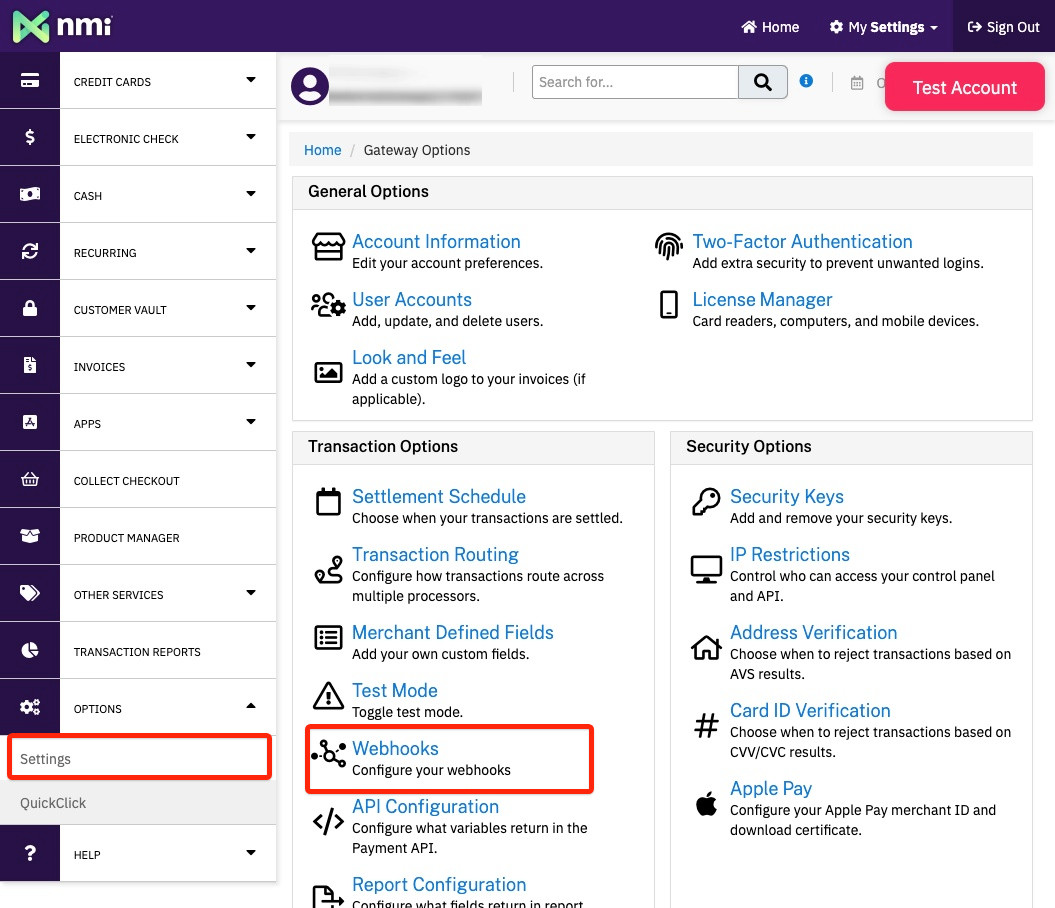Viewport: 1055px width, 908px height.
Task: Click the Recurring refresh icon
Action: (30, 252)
